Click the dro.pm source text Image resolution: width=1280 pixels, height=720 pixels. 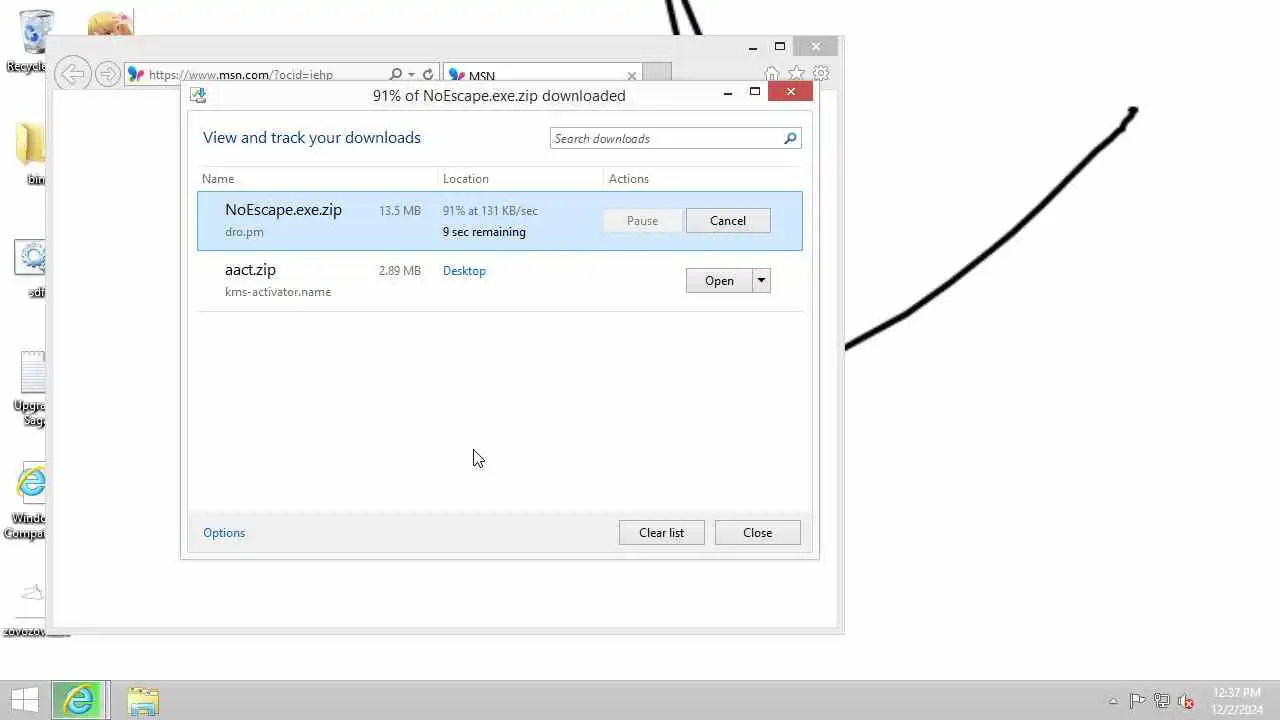click(x=244, y=232)
